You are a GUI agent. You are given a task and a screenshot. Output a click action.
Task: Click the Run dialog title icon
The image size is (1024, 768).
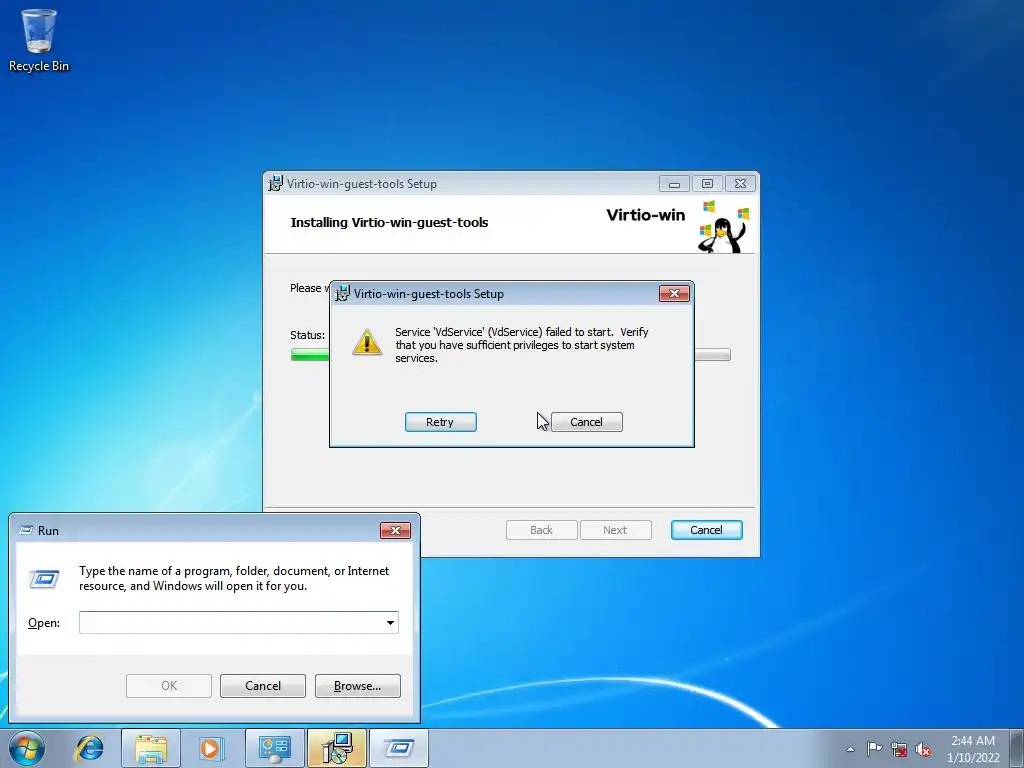point(26,530)
